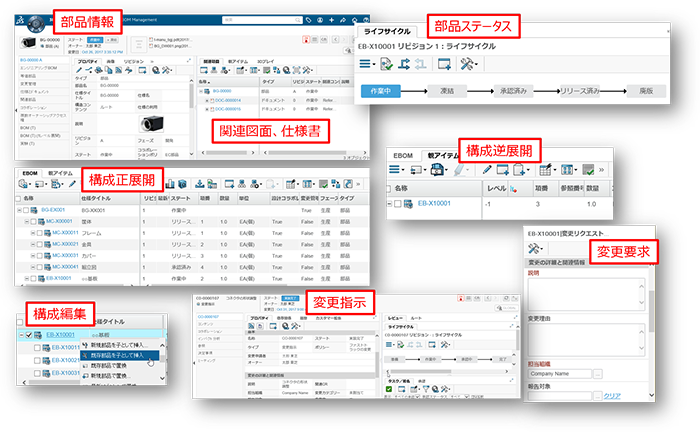Click the 3DEXPERIENCE compass icon

click(x=33, y=19)
